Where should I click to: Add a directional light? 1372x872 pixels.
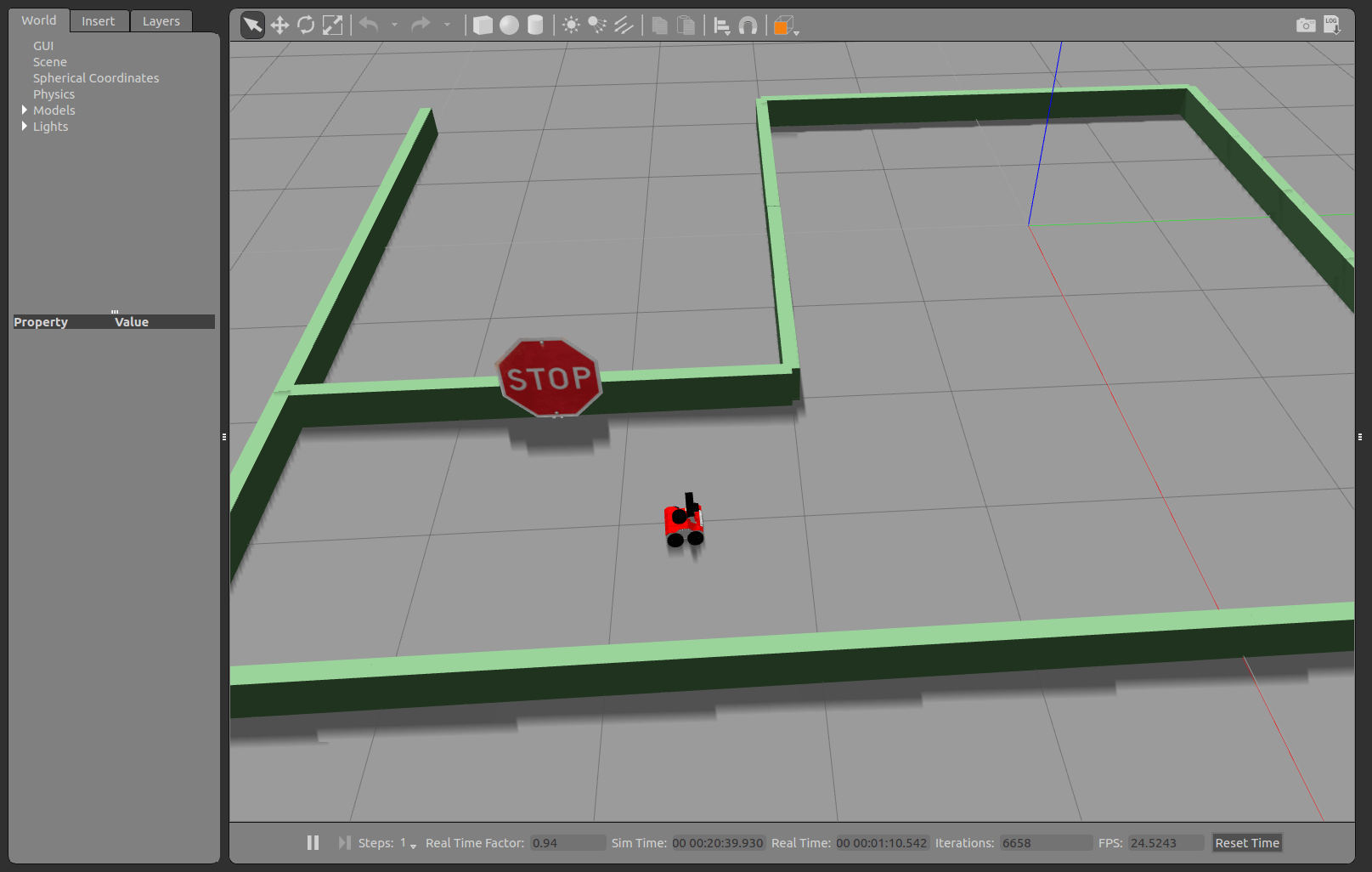[624, 25]
